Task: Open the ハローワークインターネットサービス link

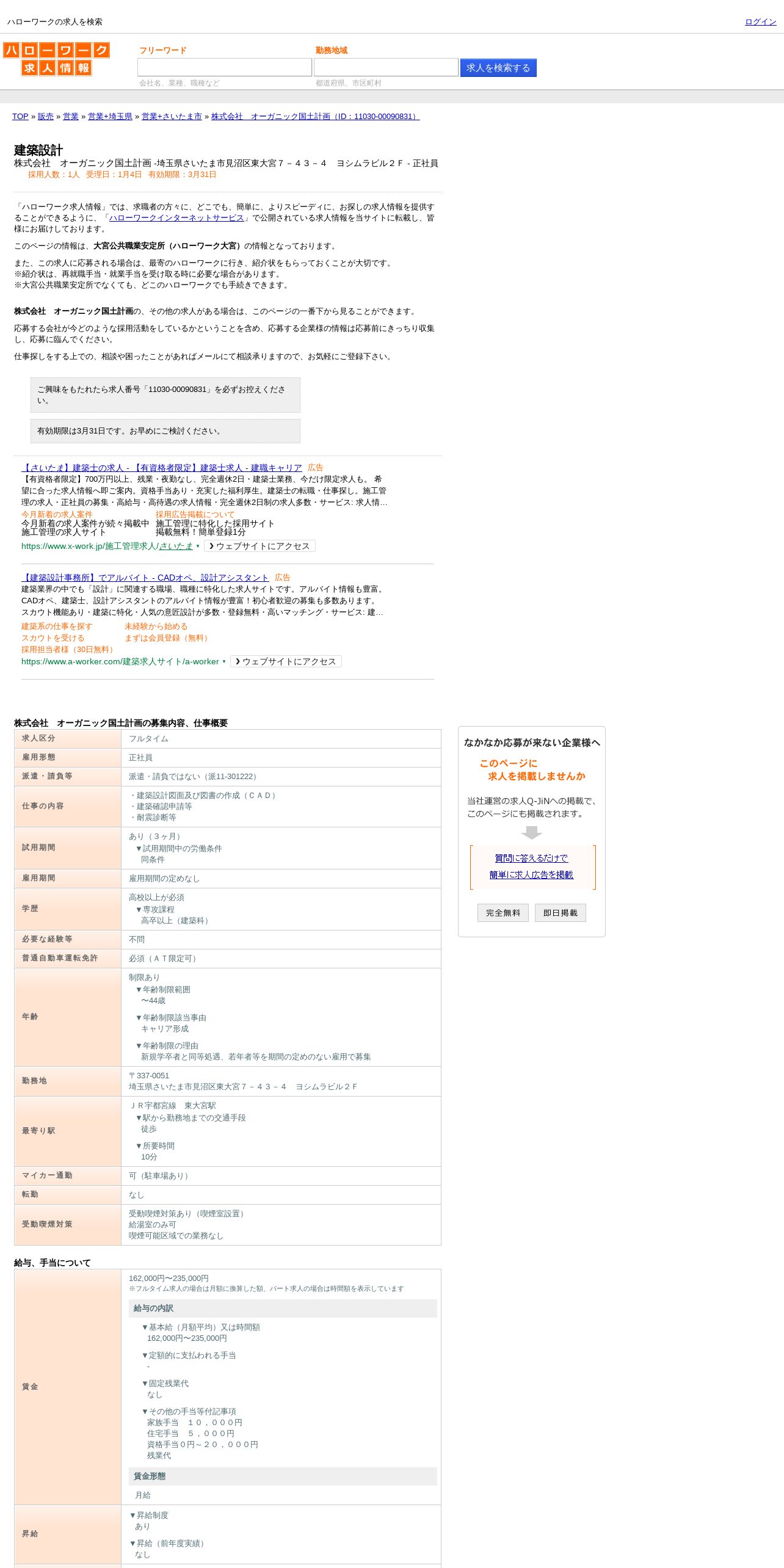Action: [x=176, y=218]
